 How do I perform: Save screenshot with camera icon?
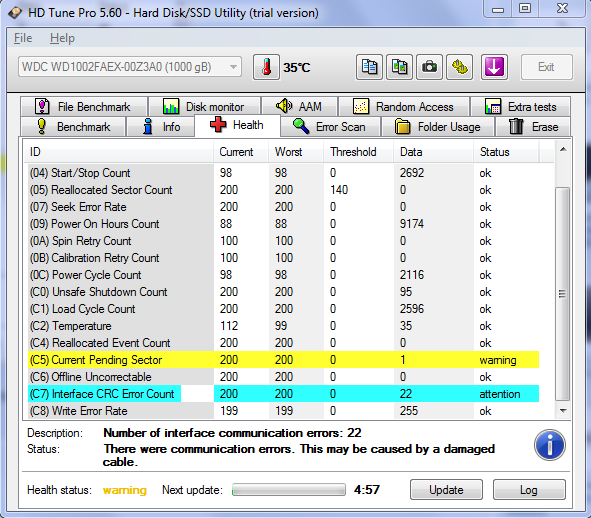point(429,67)
